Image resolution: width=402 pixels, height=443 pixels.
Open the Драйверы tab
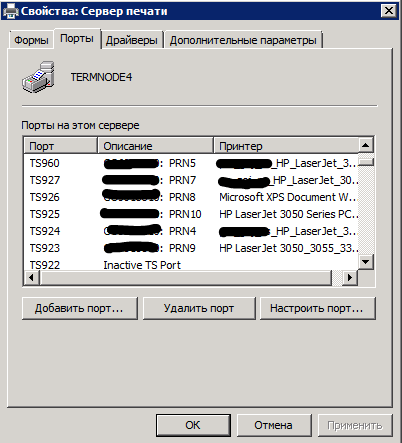click(x=132, y=40)
